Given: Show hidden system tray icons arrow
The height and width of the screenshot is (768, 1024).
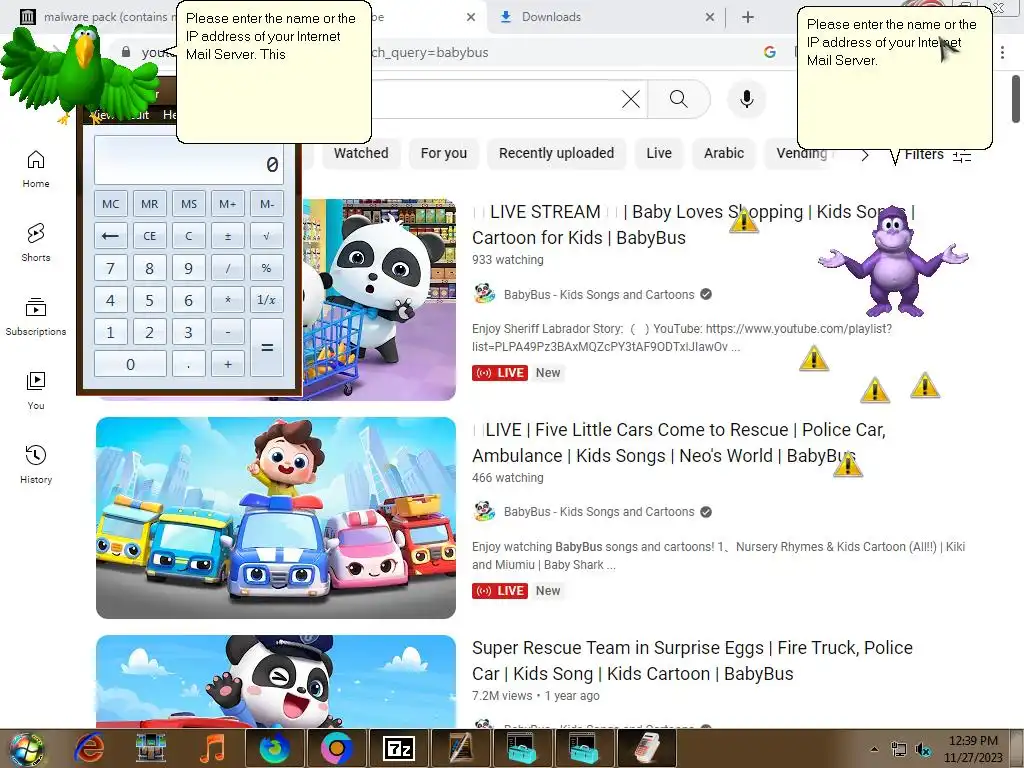Looking at the screenshot, I should coord(874,750).
